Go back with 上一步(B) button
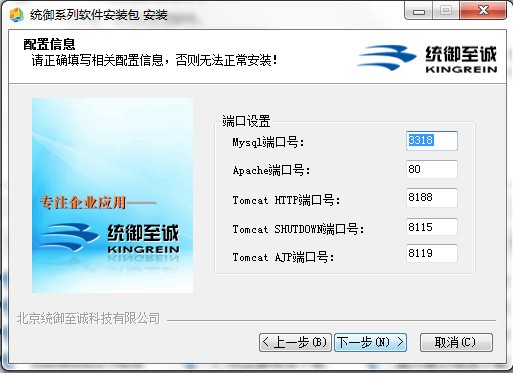The height and width of the screenshot is (373, 513). [x=295, y=342]
